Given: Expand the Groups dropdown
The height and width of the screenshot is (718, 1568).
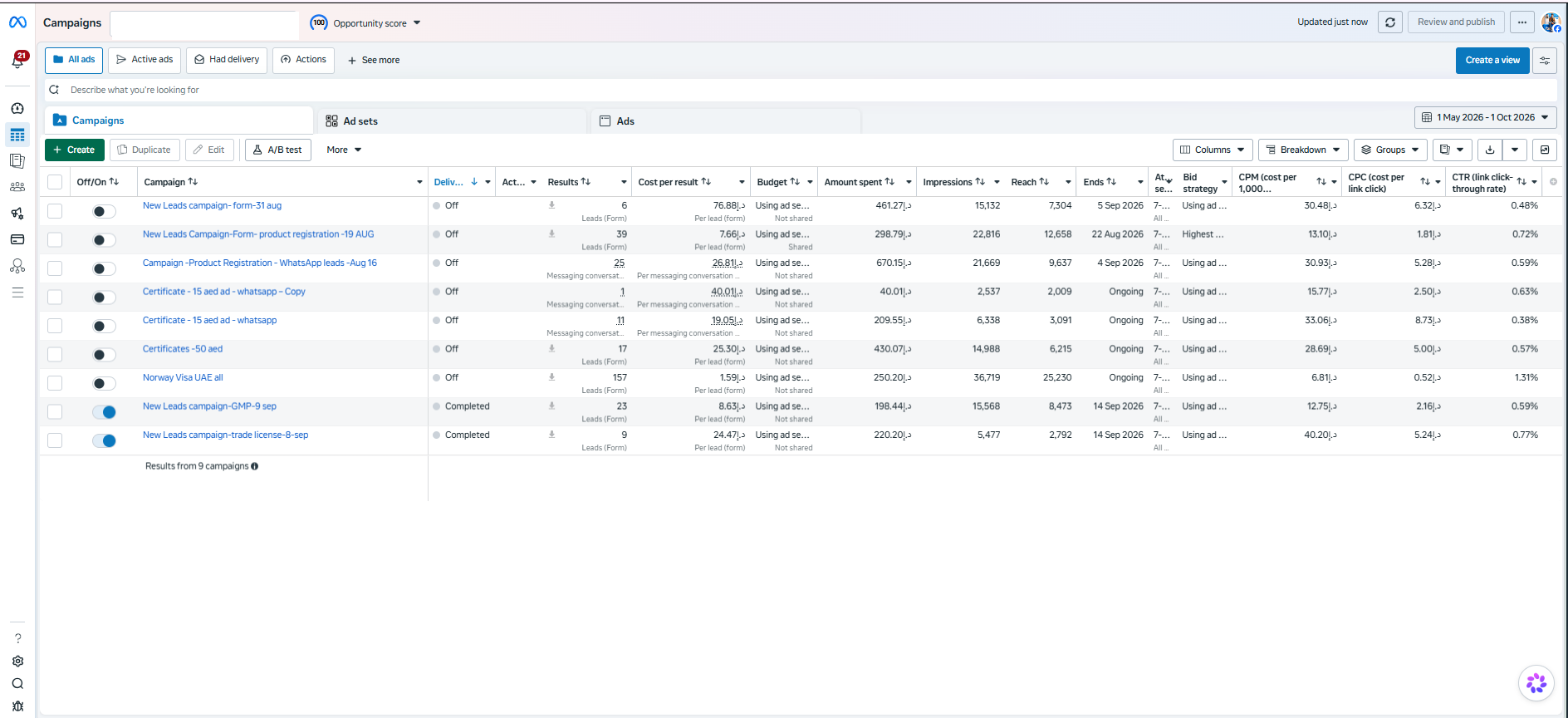Looking at the screenshot, I should [x=1390, y=150].
